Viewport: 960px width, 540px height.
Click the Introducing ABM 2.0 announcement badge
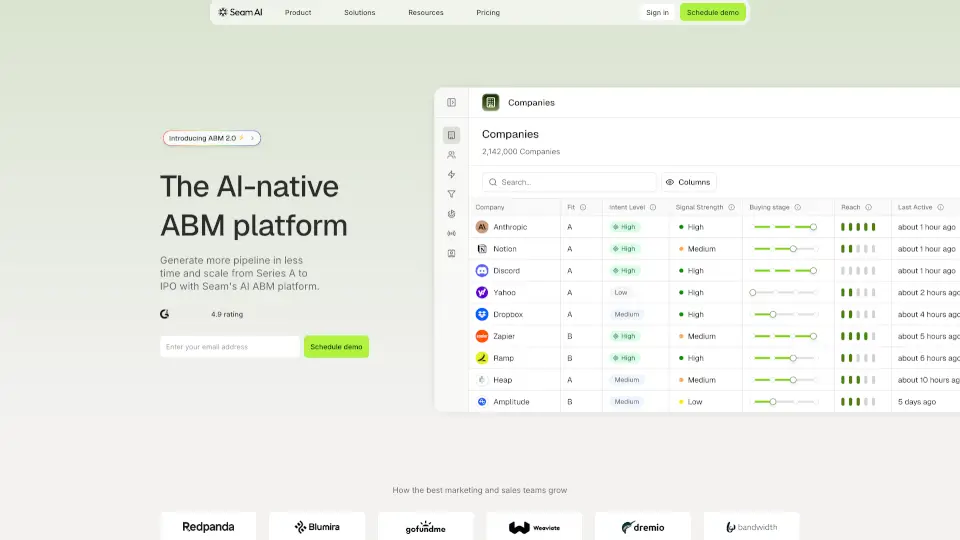[212, 138]
